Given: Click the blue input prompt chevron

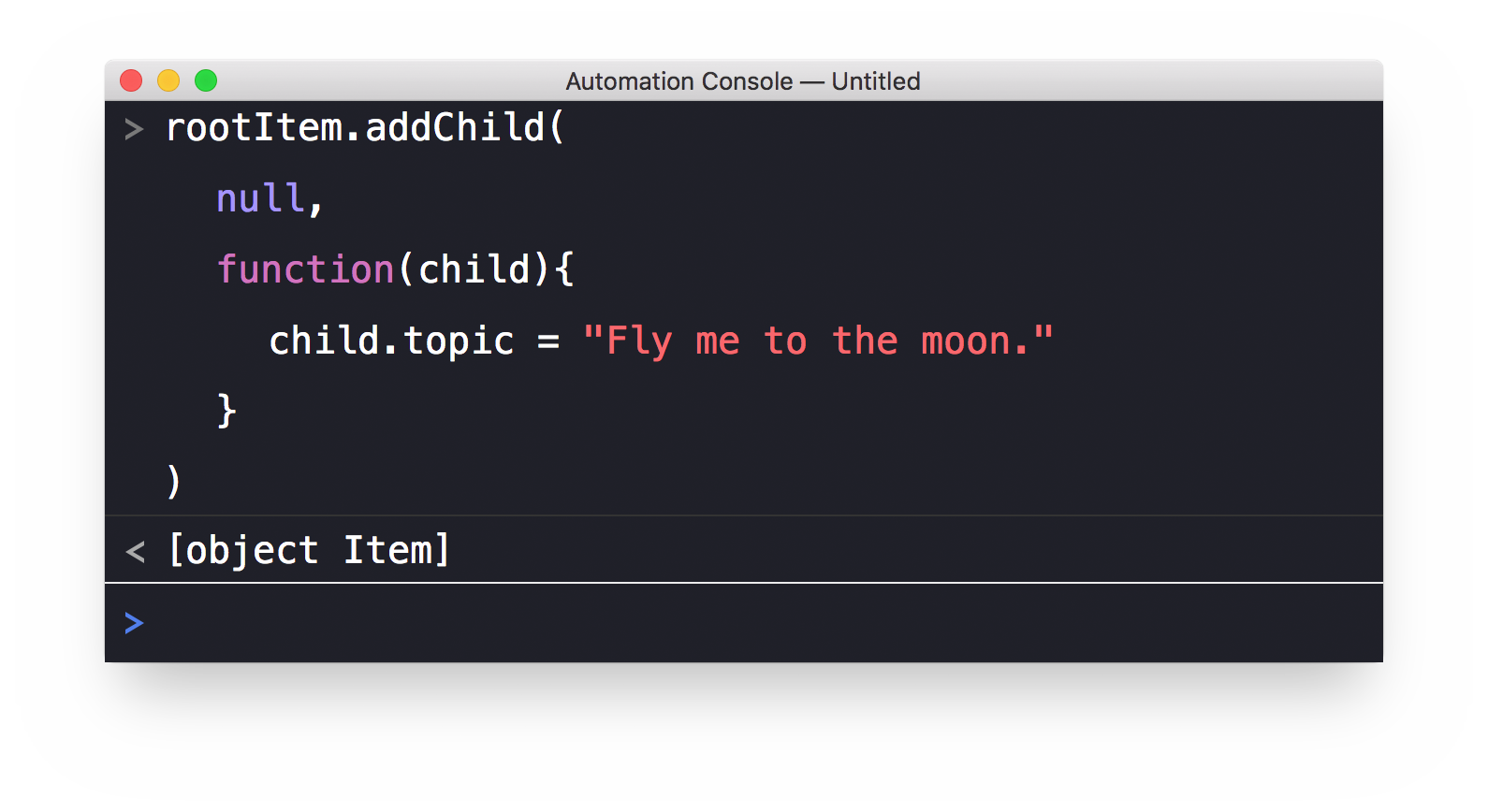Looking at the screenshot, I should click(134, 623).
